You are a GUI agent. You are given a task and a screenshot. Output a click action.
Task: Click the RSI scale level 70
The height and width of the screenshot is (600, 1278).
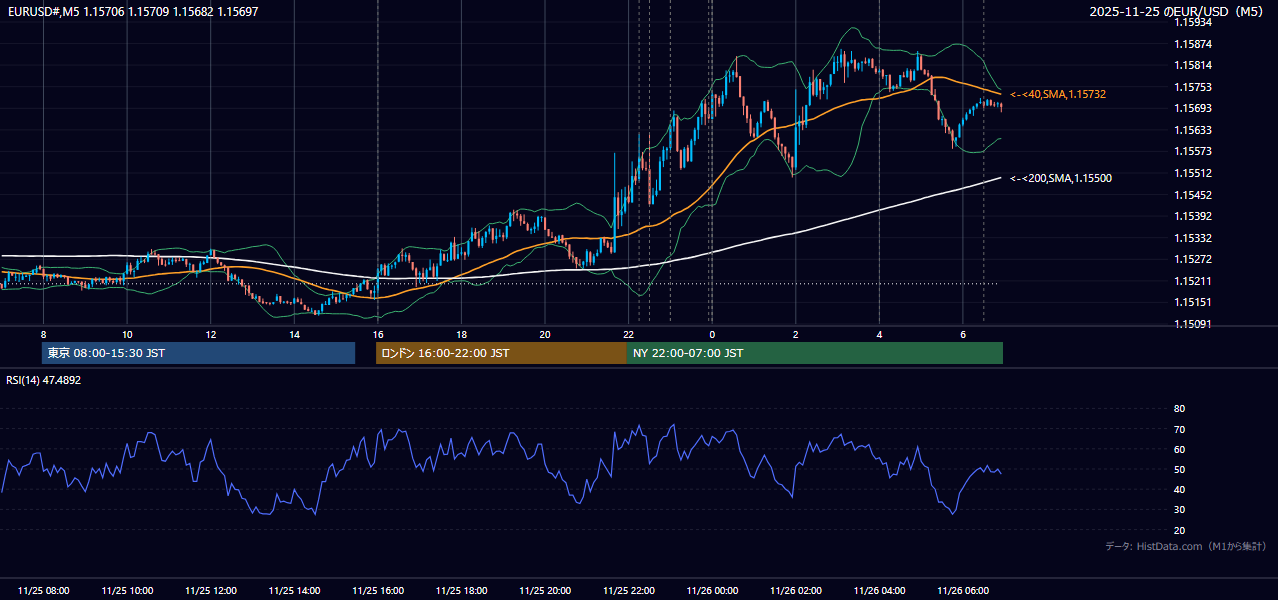1179,430
